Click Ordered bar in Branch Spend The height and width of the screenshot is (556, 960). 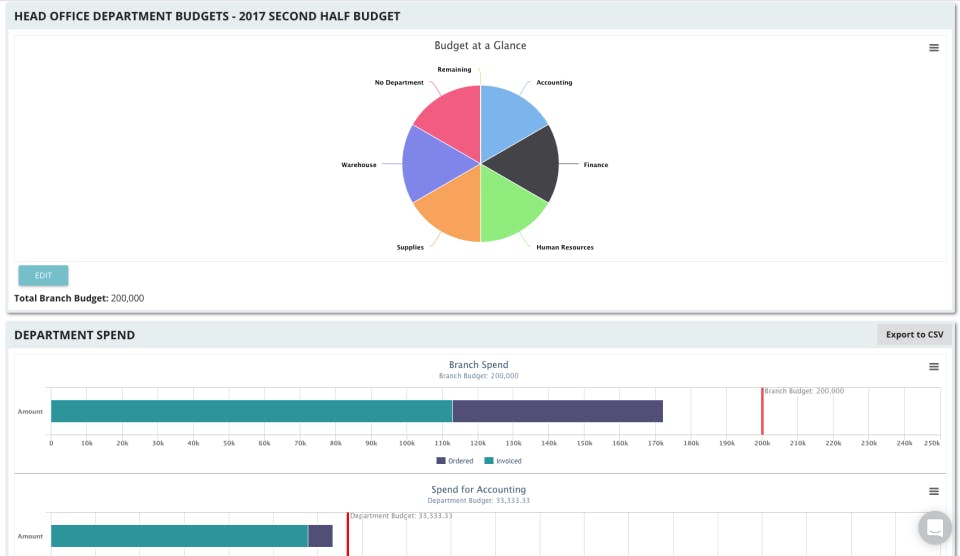(558, 411)
